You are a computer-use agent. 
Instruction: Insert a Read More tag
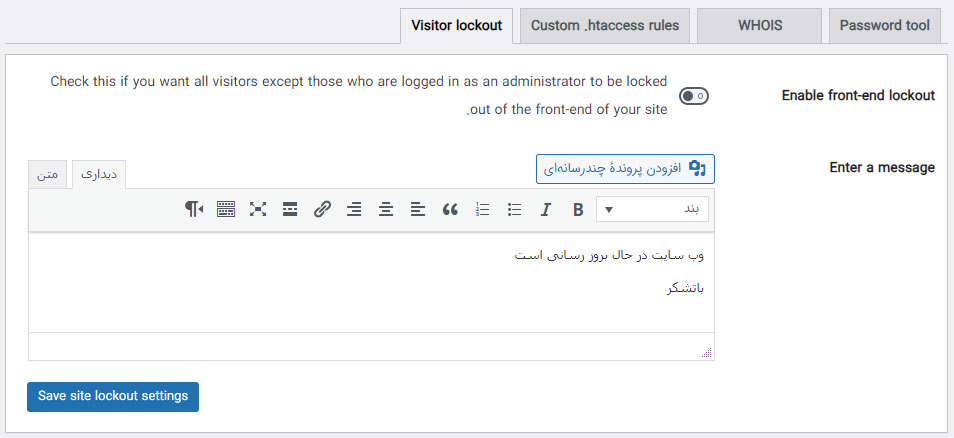tap(290, 209)
